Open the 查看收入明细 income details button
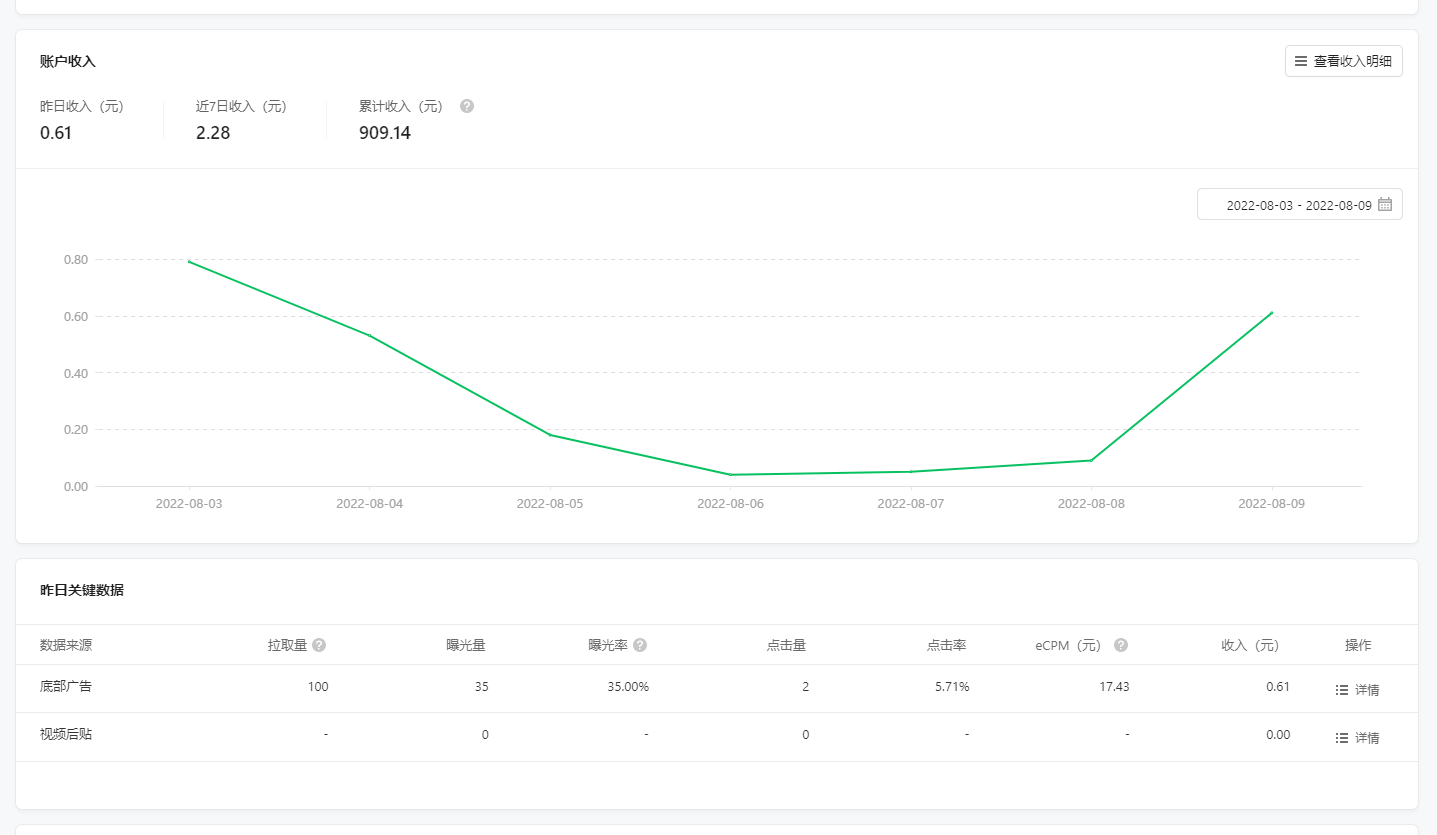 point(1343,61)
